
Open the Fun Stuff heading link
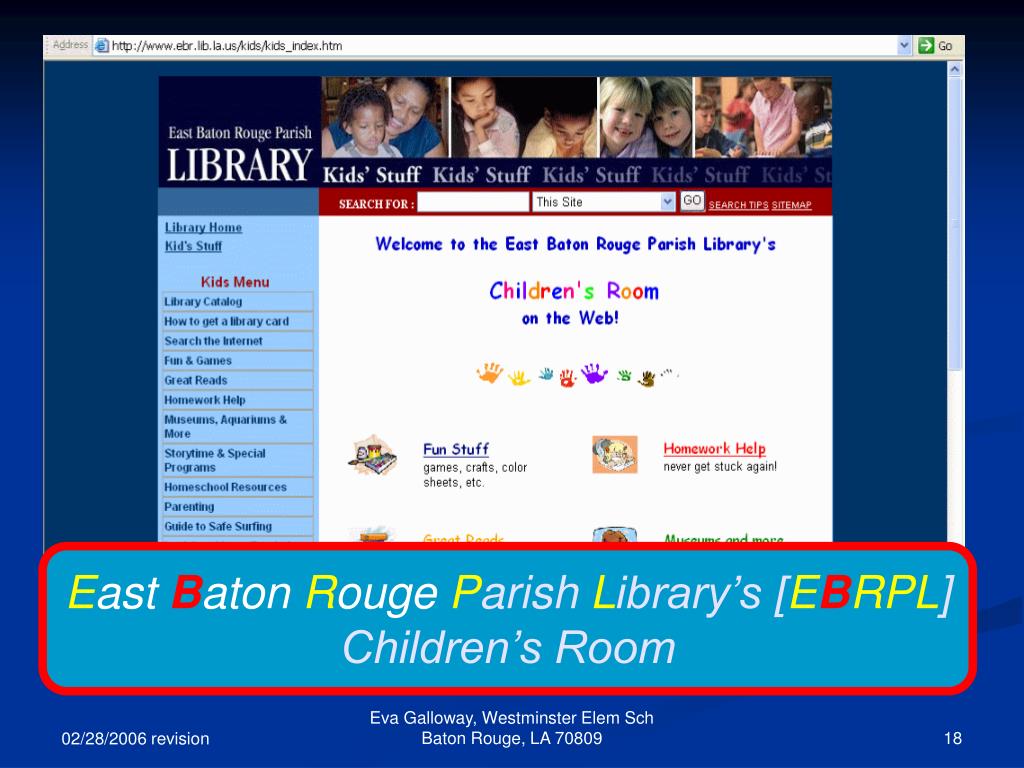(456, 449)
